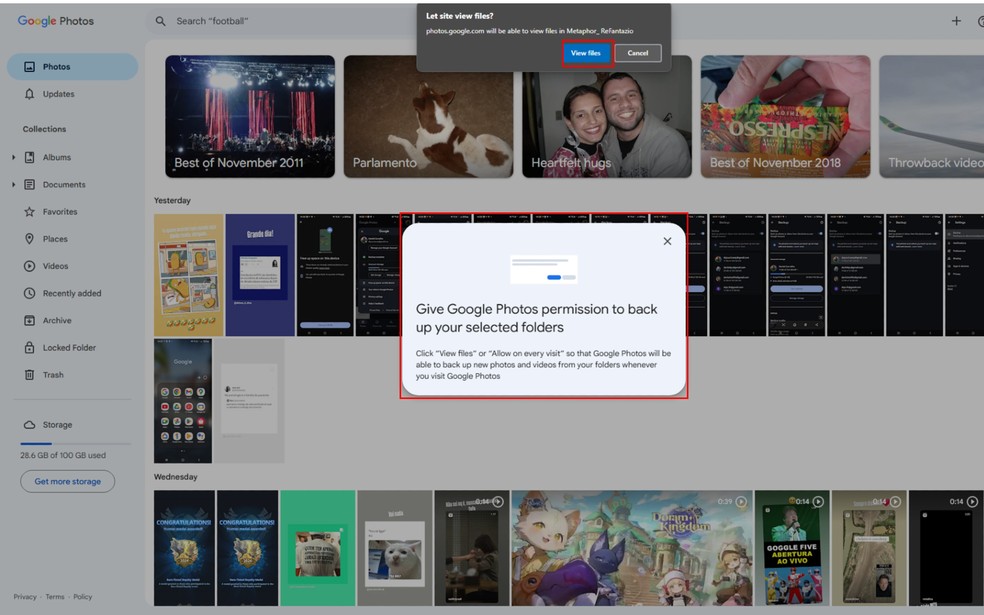This screenshot has height=615, width=984.
Task: Open Recently added collection
Action: click(x=70, y=294)
